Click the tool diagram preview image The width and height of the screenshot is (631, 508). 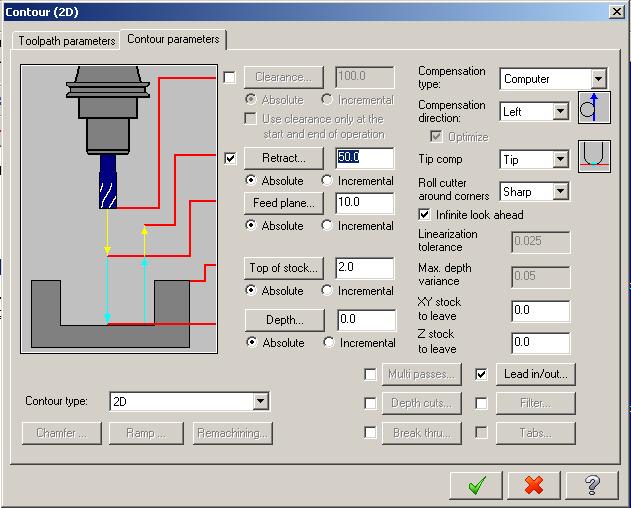(119, 209)
